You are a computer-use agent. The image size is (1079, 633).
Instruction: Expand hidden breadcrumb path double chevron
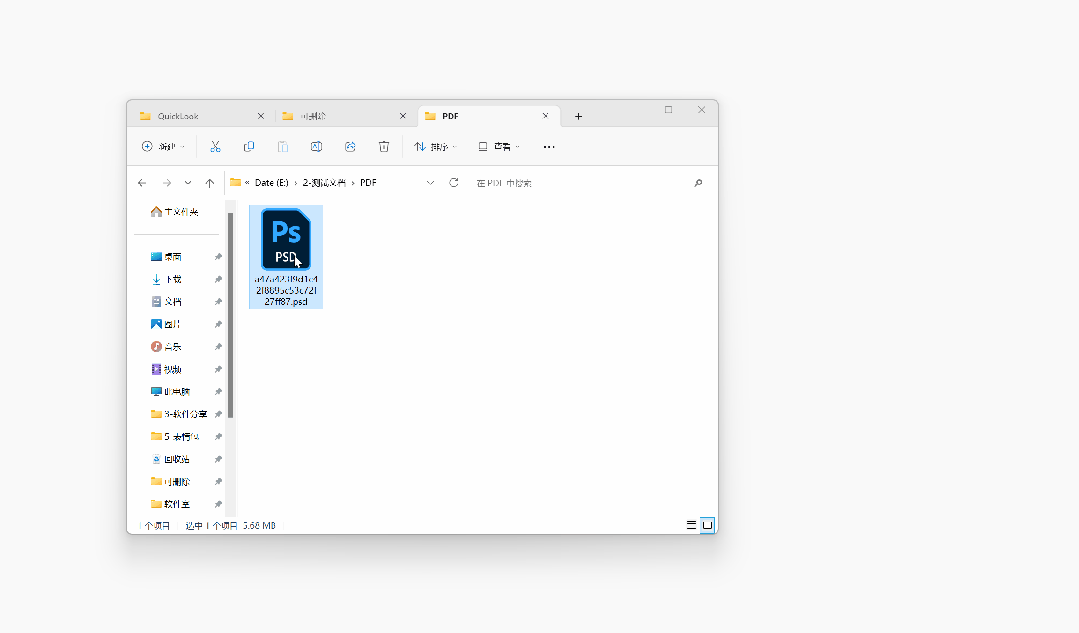click(247, 183)
